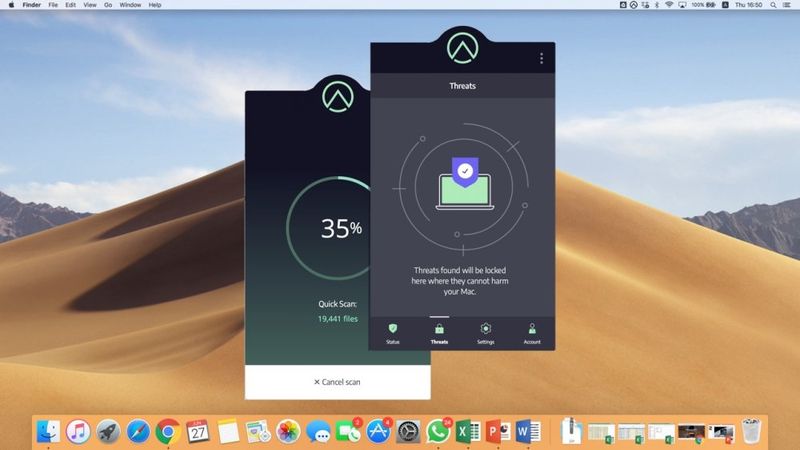800x450 pixels.
Task: Open the Edit menu
Action: click(x=70, y=5)
